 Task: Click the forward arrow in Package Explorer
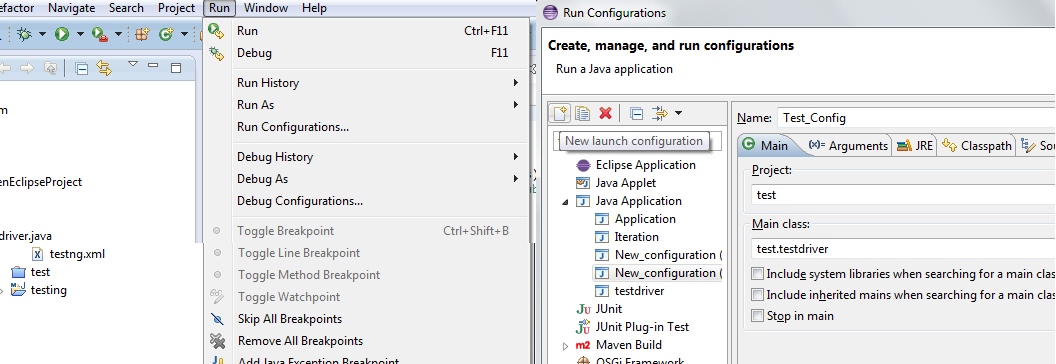(x=26, y=68)
